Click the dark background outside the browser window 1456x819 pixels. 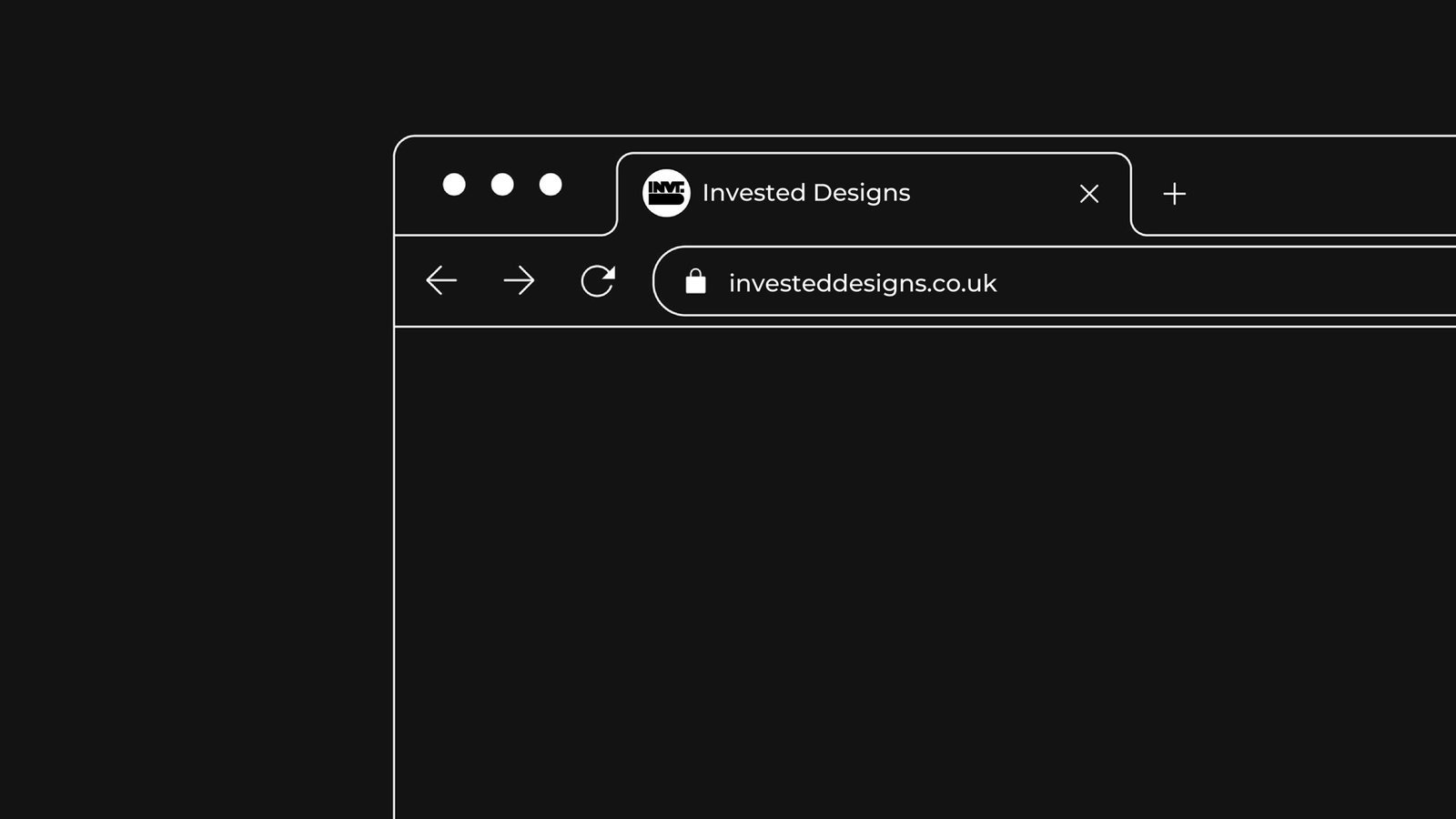pos(196,409)
